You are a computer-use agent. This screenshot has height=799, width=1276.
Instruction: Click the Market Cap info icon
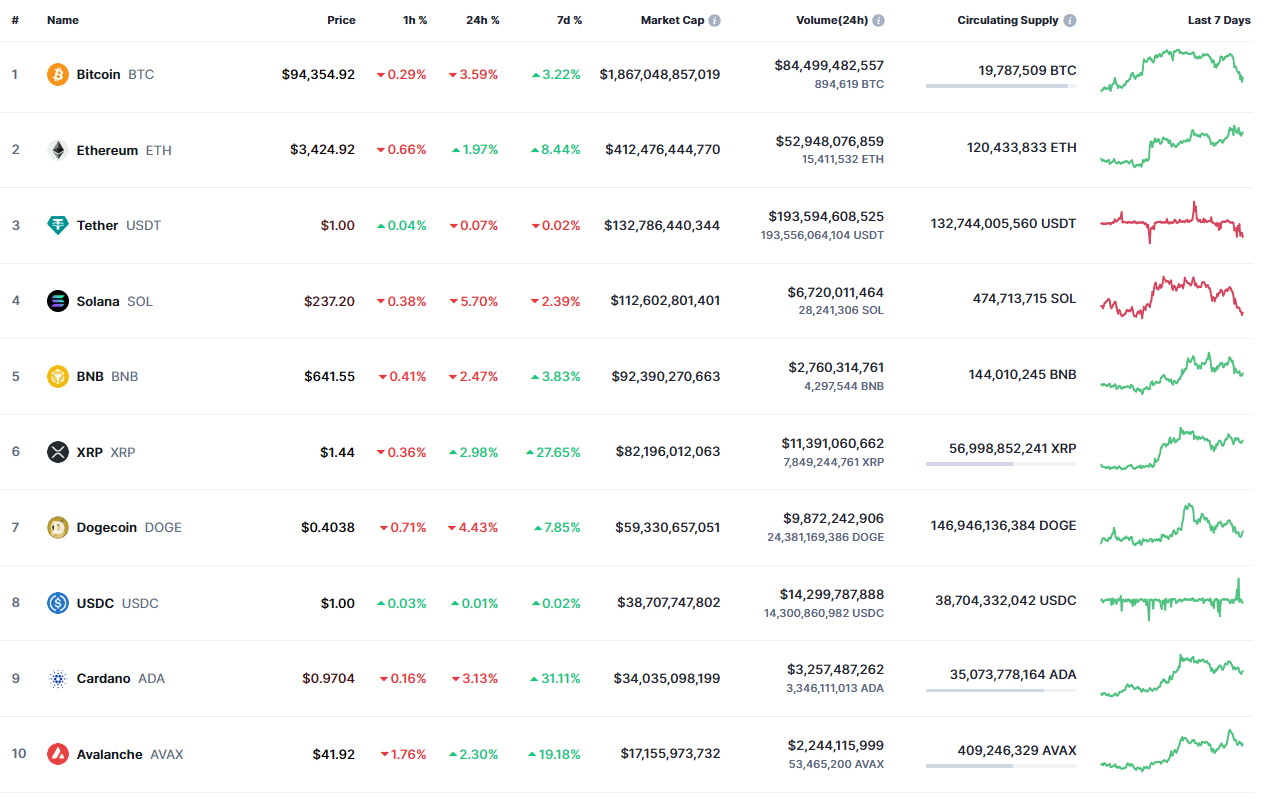click(714, 20)
